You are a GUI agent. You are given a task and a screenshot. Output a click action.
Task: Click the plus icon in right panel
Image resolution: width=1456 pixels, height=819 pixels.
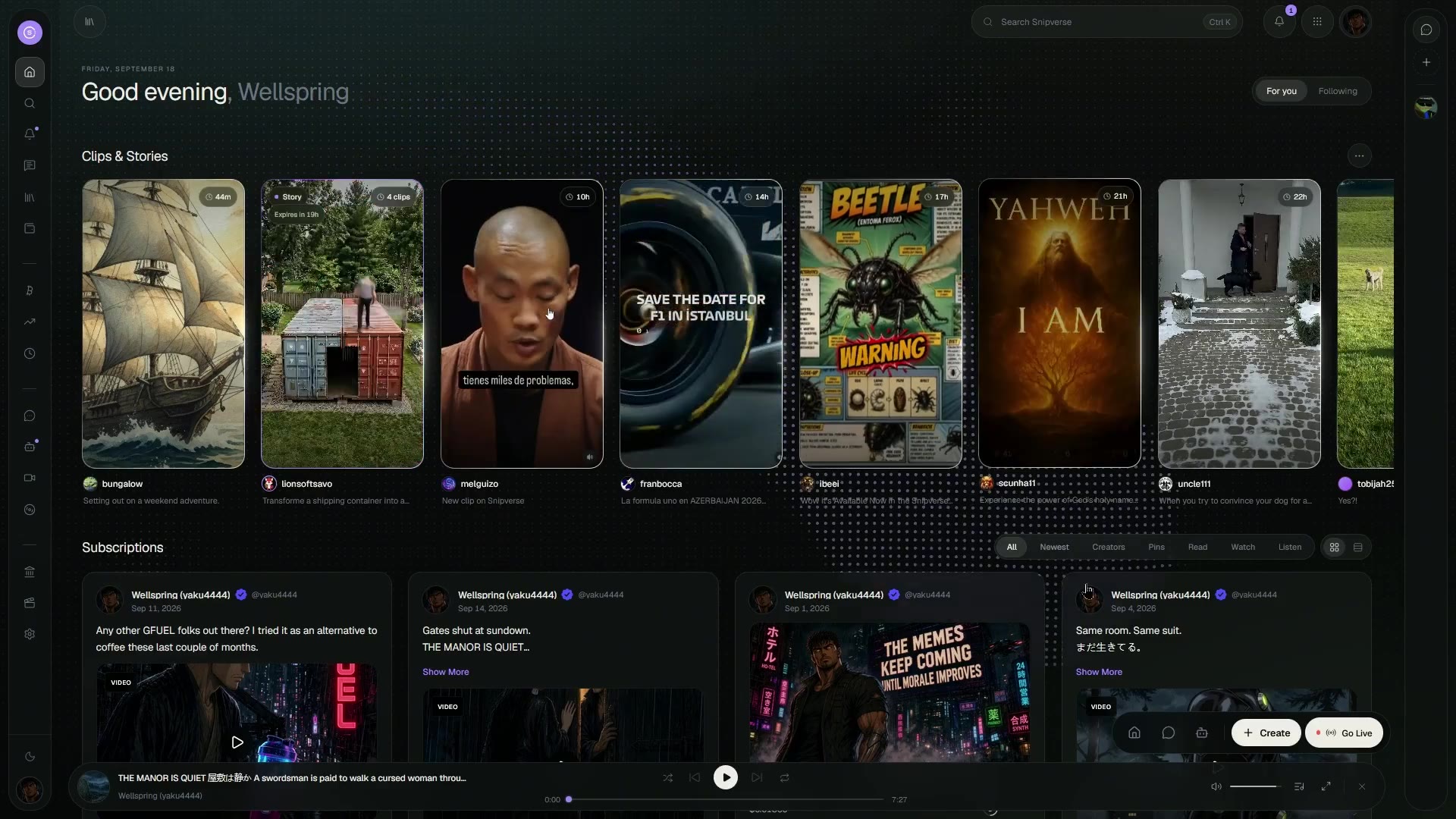[1426, 62]
